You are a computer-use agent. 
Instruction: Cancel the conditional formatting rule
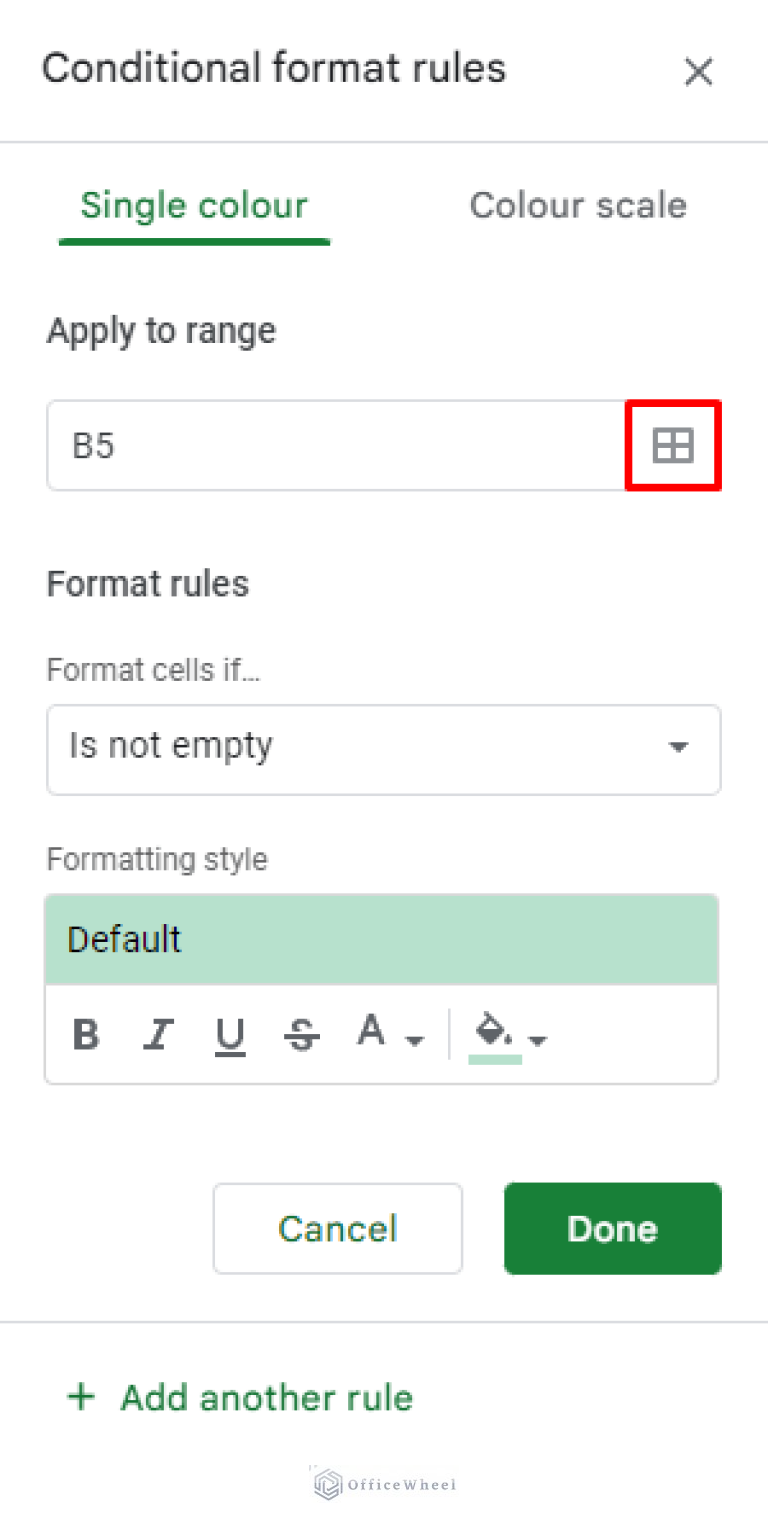pyautogui.click(x=337, y=1228)
